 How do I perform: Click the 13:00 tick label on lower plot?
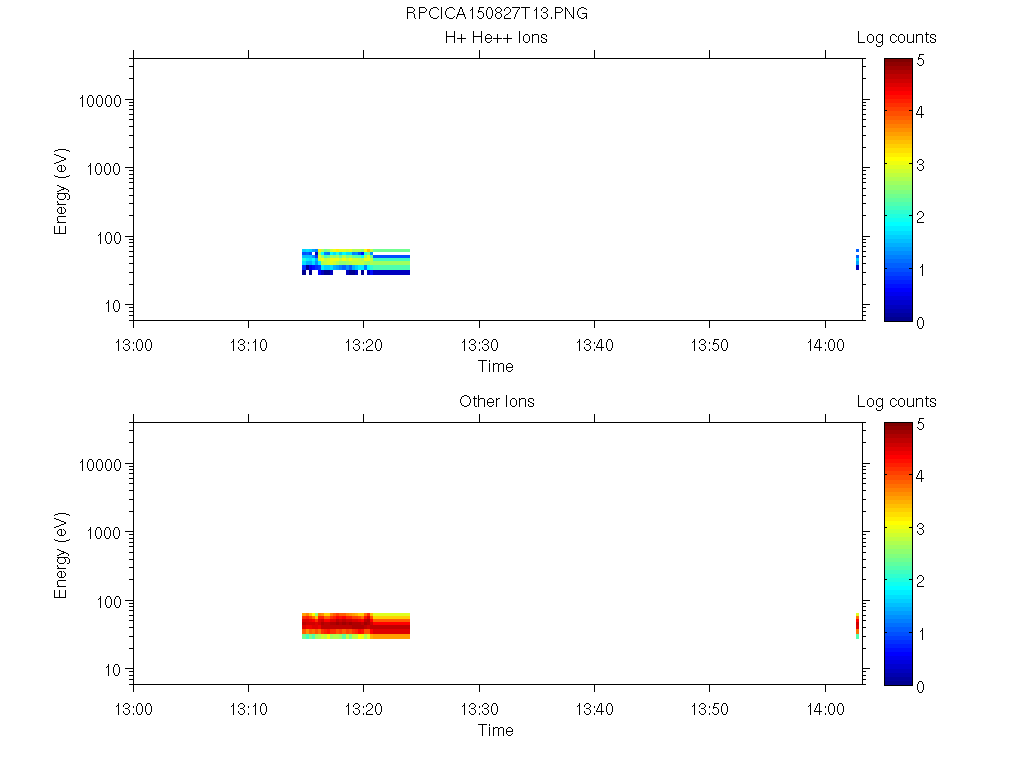[133, 709]
